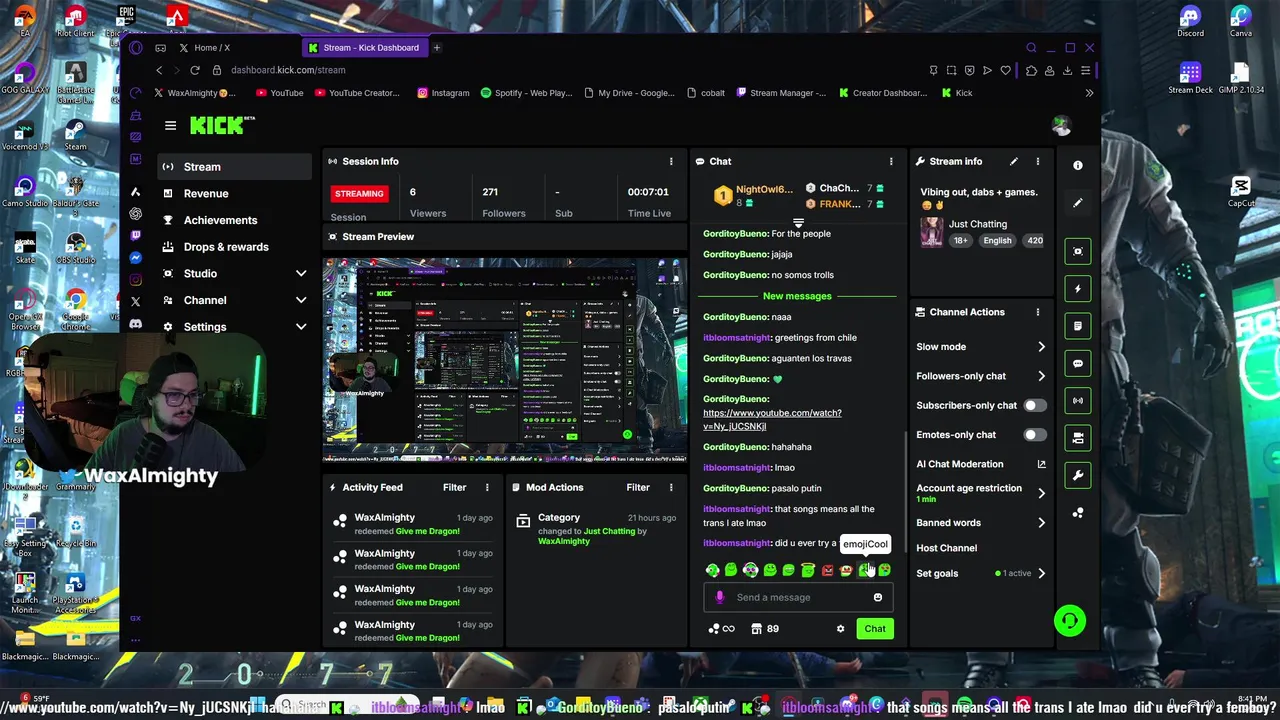Click the microphone icon in message box
Screen dimensions: 1280x720
(x=719, y=597)
